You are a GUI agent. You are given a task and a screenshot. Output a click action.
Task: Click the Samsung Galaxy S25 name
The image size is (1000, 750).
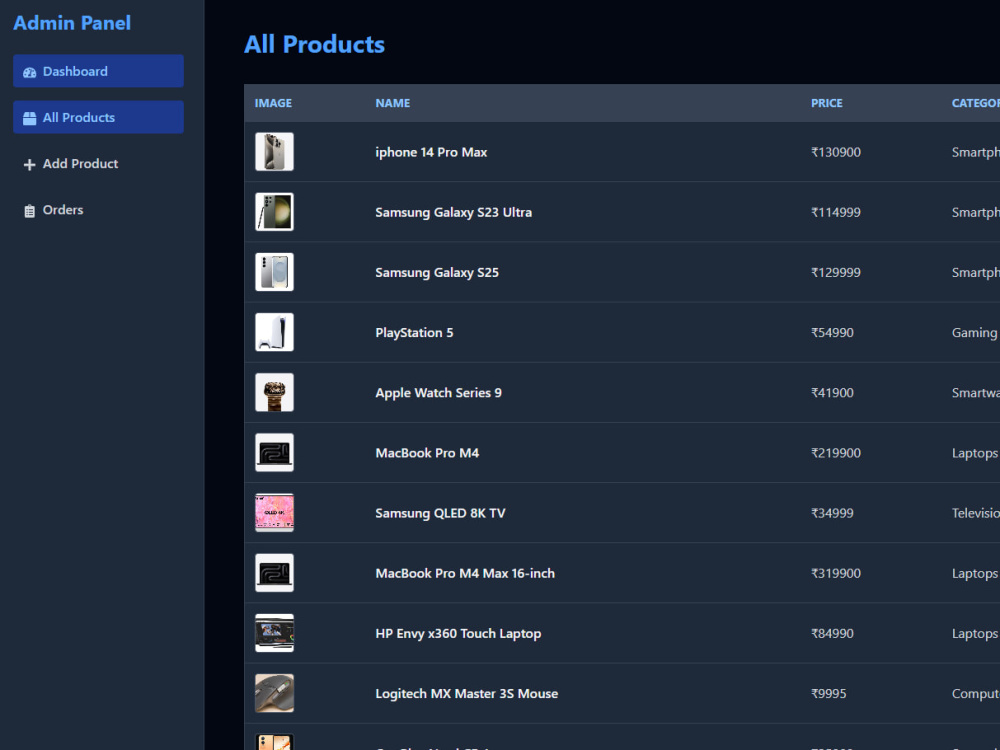(x=437, y=272)
